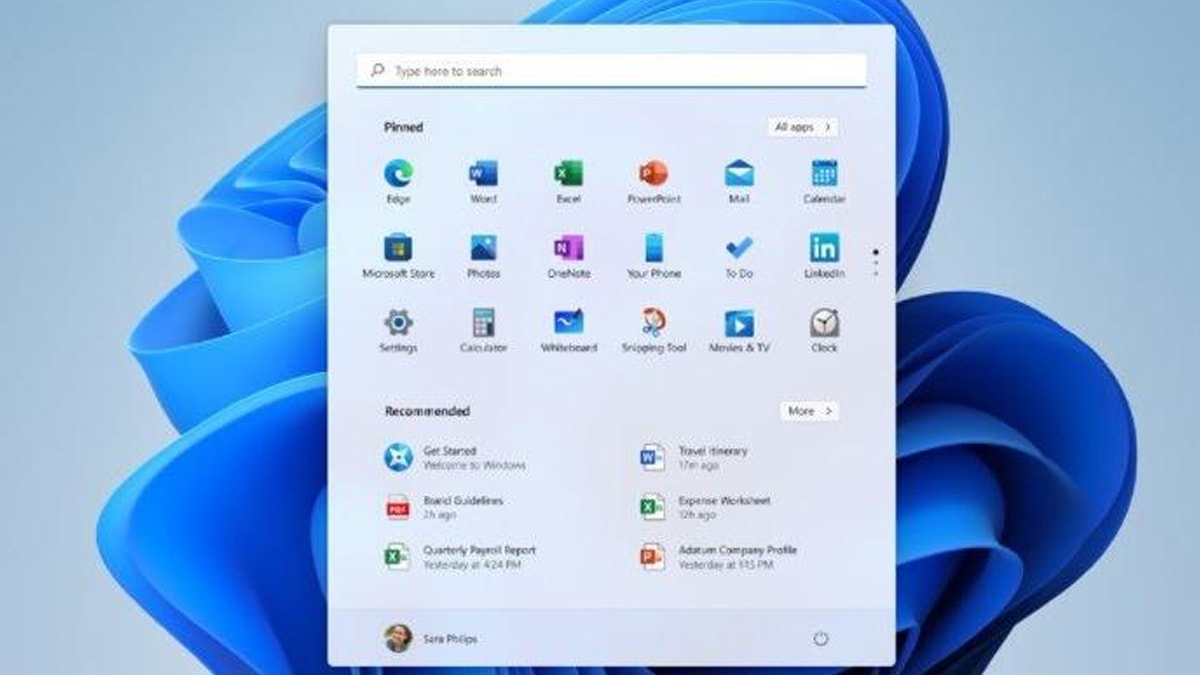Launch Word from the pinned apps

point(483,175)
